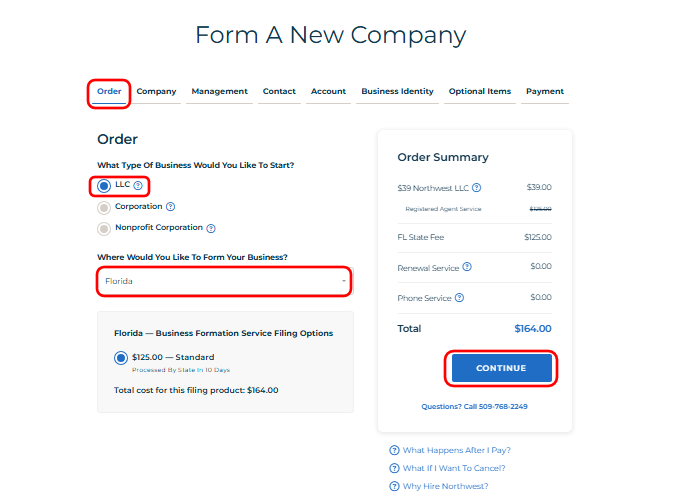Click help icon next to LLC option
Image resolution: width=680 pixels, height=502 pixels.
pyautogui.click(x=138, y=185)
